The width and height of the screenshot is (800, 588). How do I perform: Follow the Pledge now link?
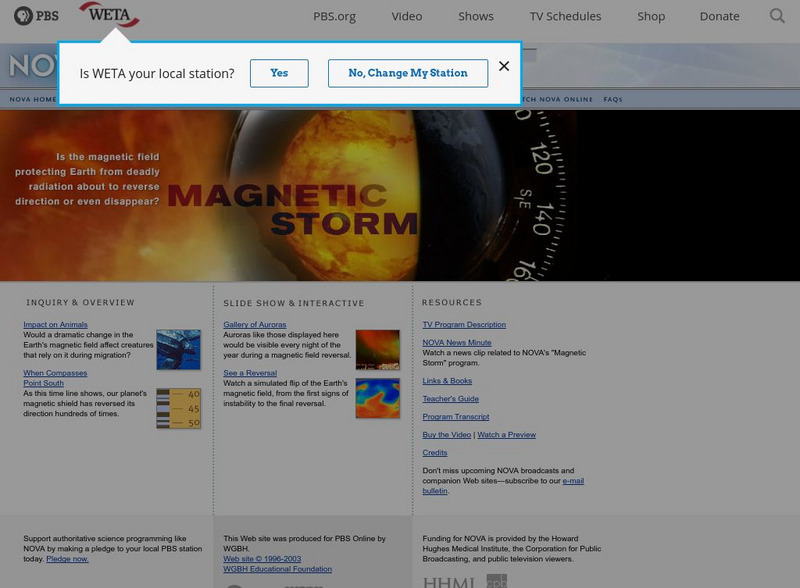[67, 559]
